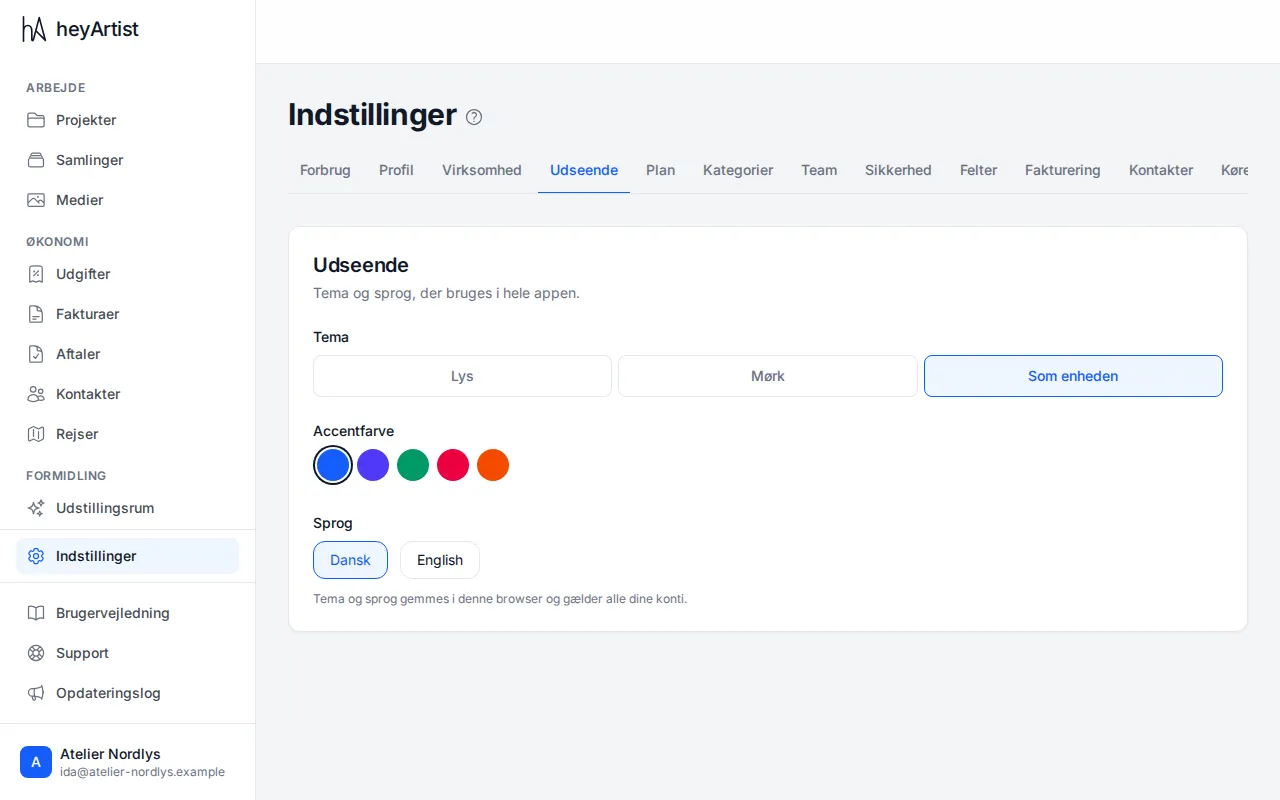
Task: Select the Plan tab
Action: pos(660,170)
